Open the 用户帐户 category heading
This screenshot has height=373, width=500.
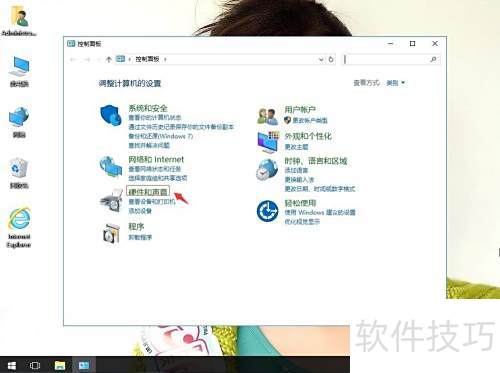[x=300, y=109]
